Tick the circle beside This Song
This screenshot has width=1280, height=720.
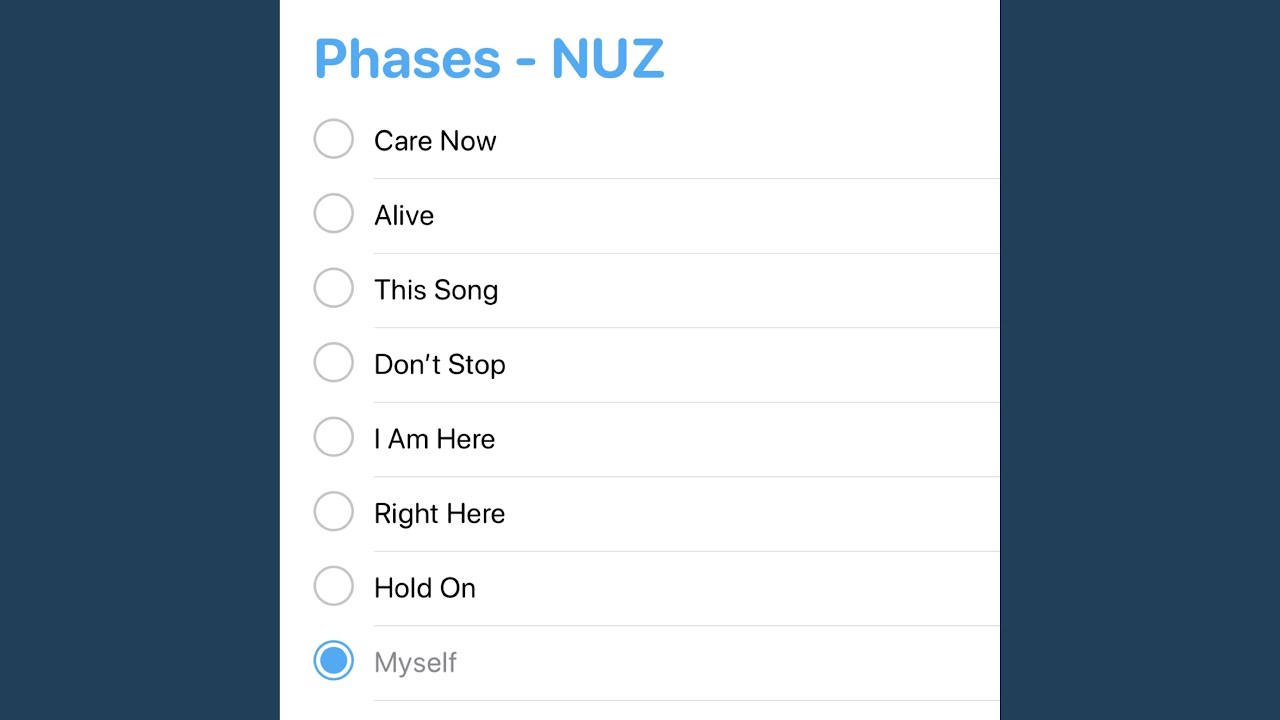click(x=333, y=288)
